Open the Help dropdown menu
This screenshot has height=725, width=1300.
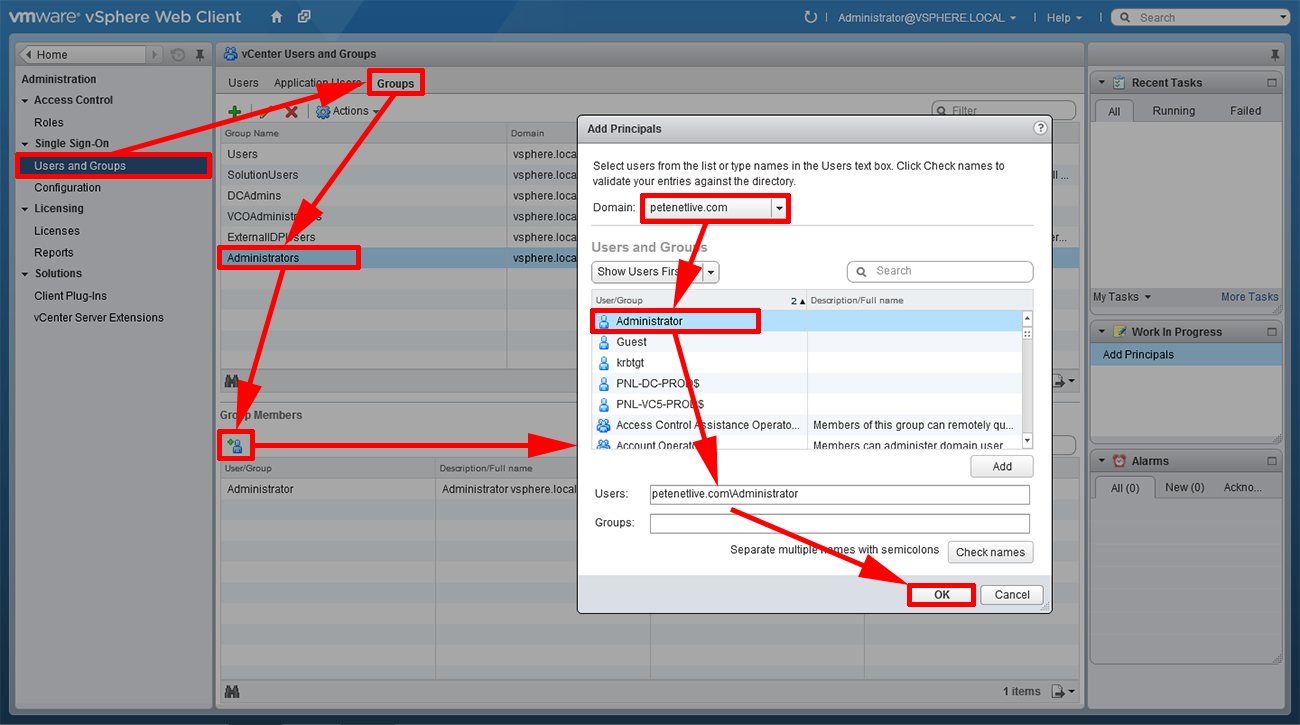pyautogui.click(x=1064, y=18)
